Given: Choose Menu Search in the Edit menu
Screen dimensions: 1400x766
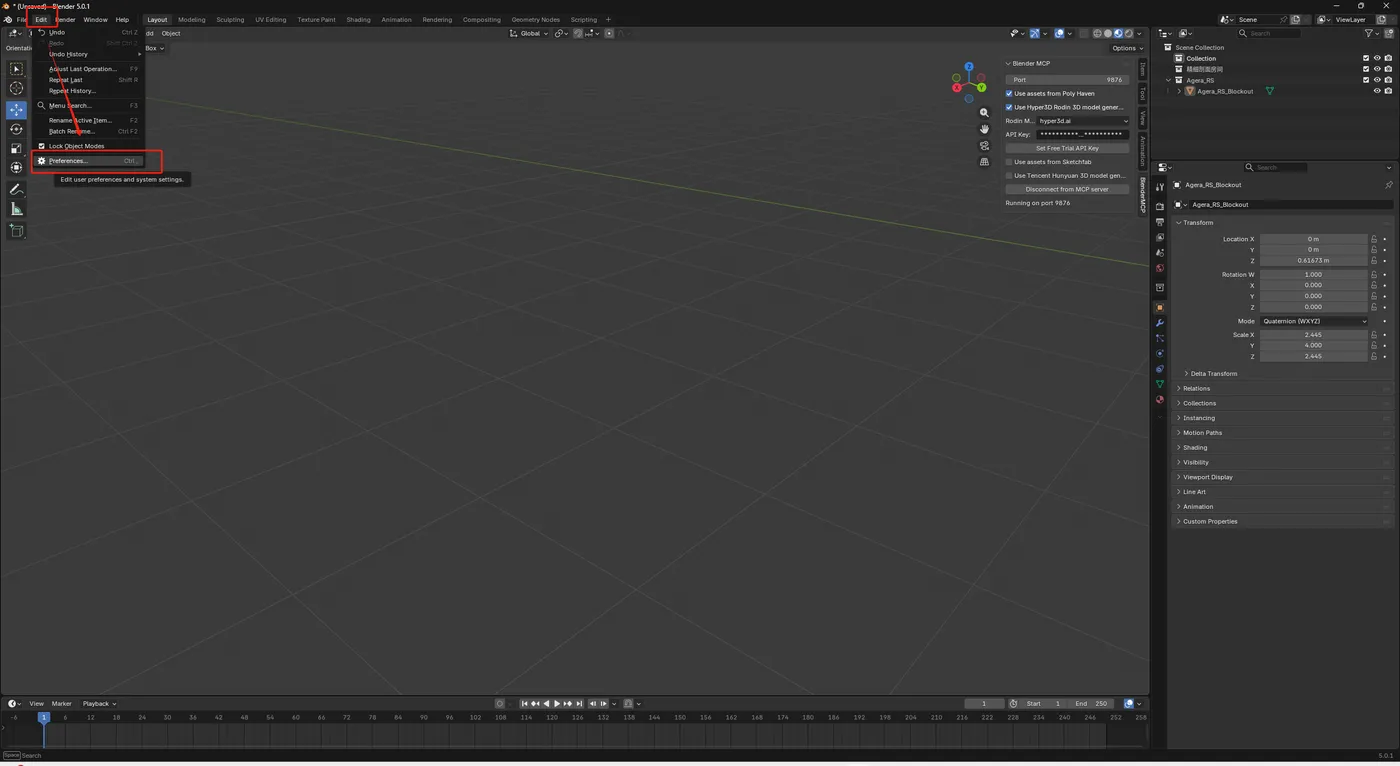Looking at the screenshot, I should tap(90, 105).
